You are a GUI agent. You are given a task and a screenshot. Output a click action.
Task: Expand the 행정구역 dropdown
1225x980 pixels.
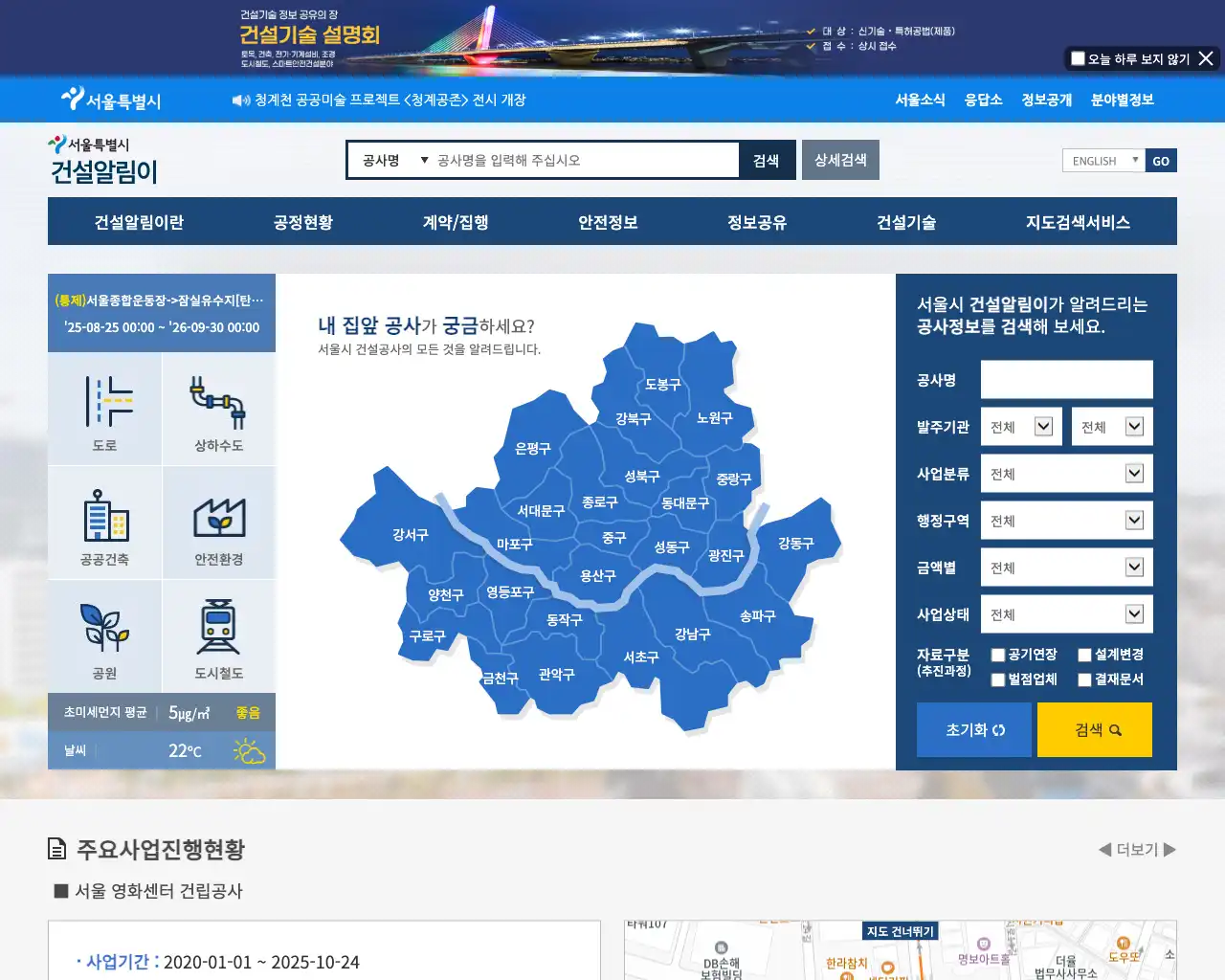tap(1066, 521)
